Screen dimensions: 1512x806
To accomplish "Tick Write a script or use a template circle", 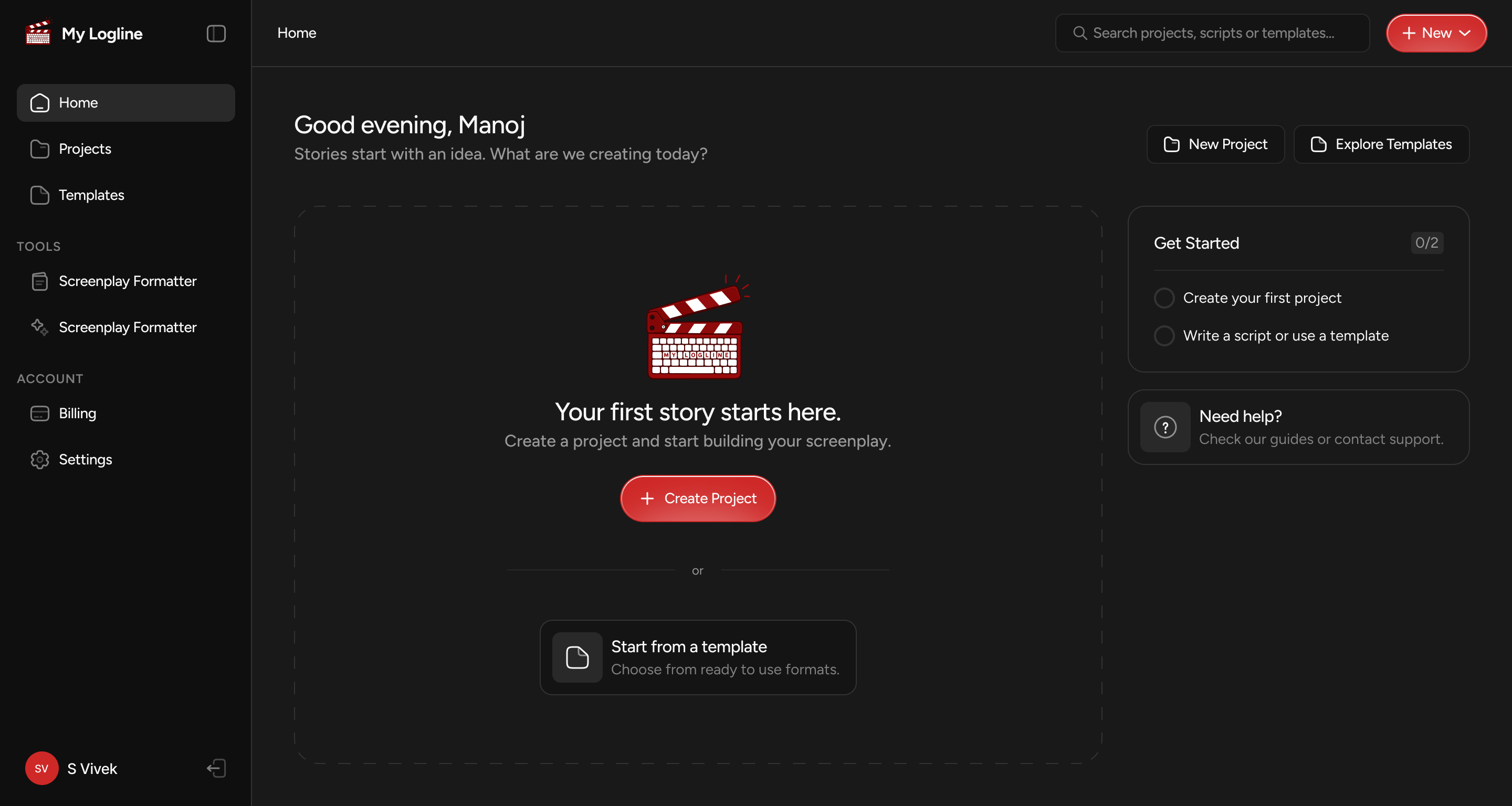I will point(1164,335).
